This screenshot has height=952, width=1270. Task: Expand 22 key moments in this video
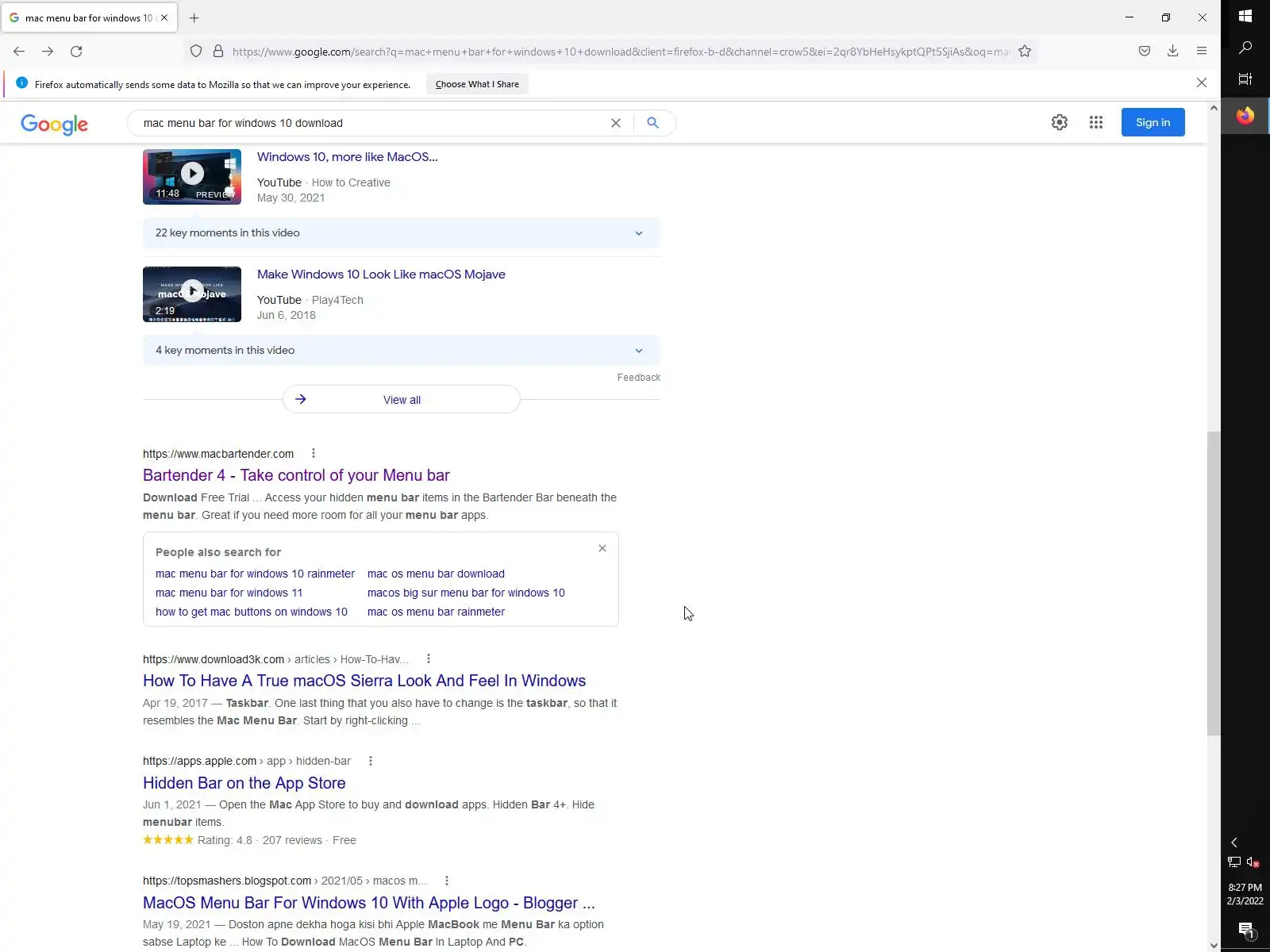[402, 233]
